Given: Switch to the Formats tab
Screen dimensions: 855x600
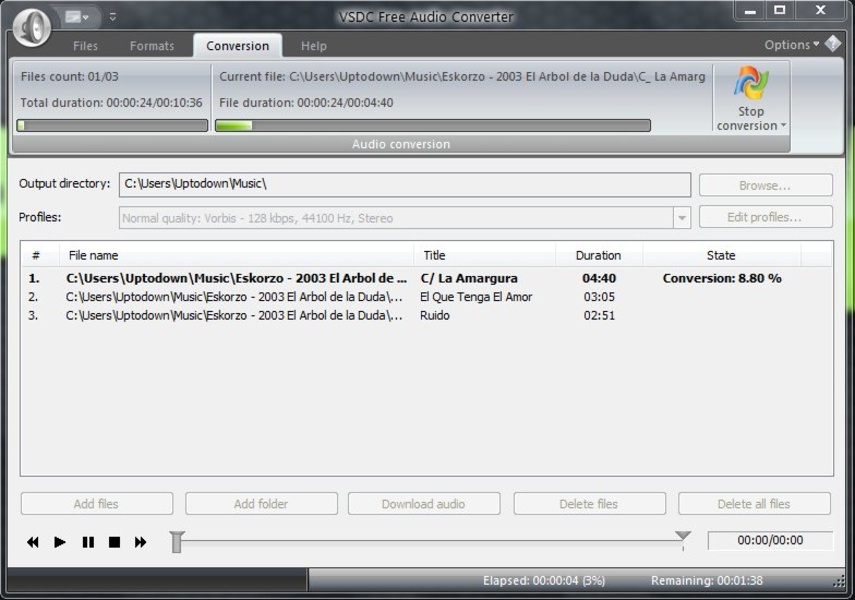Looking at the screenshot, I should click(152, 46).
